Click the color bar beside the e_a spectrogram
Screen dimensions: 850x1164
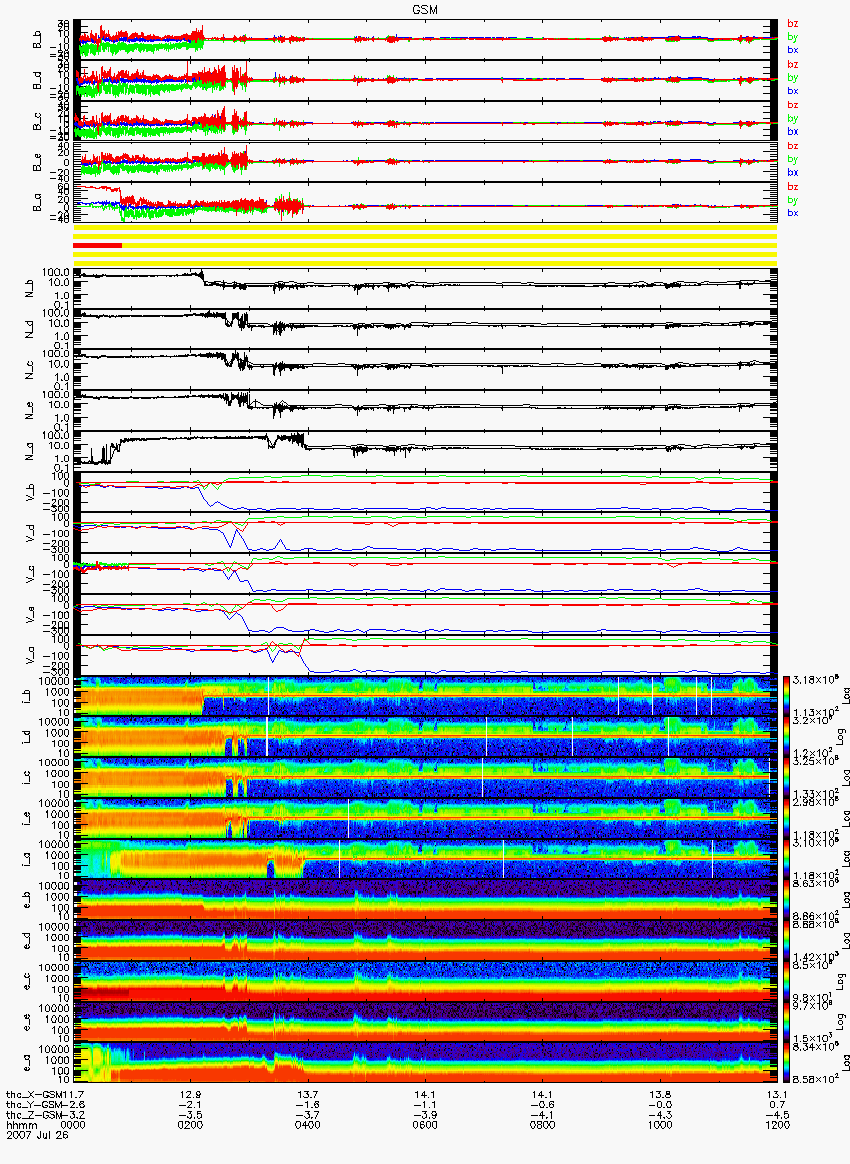[786, 1063]
